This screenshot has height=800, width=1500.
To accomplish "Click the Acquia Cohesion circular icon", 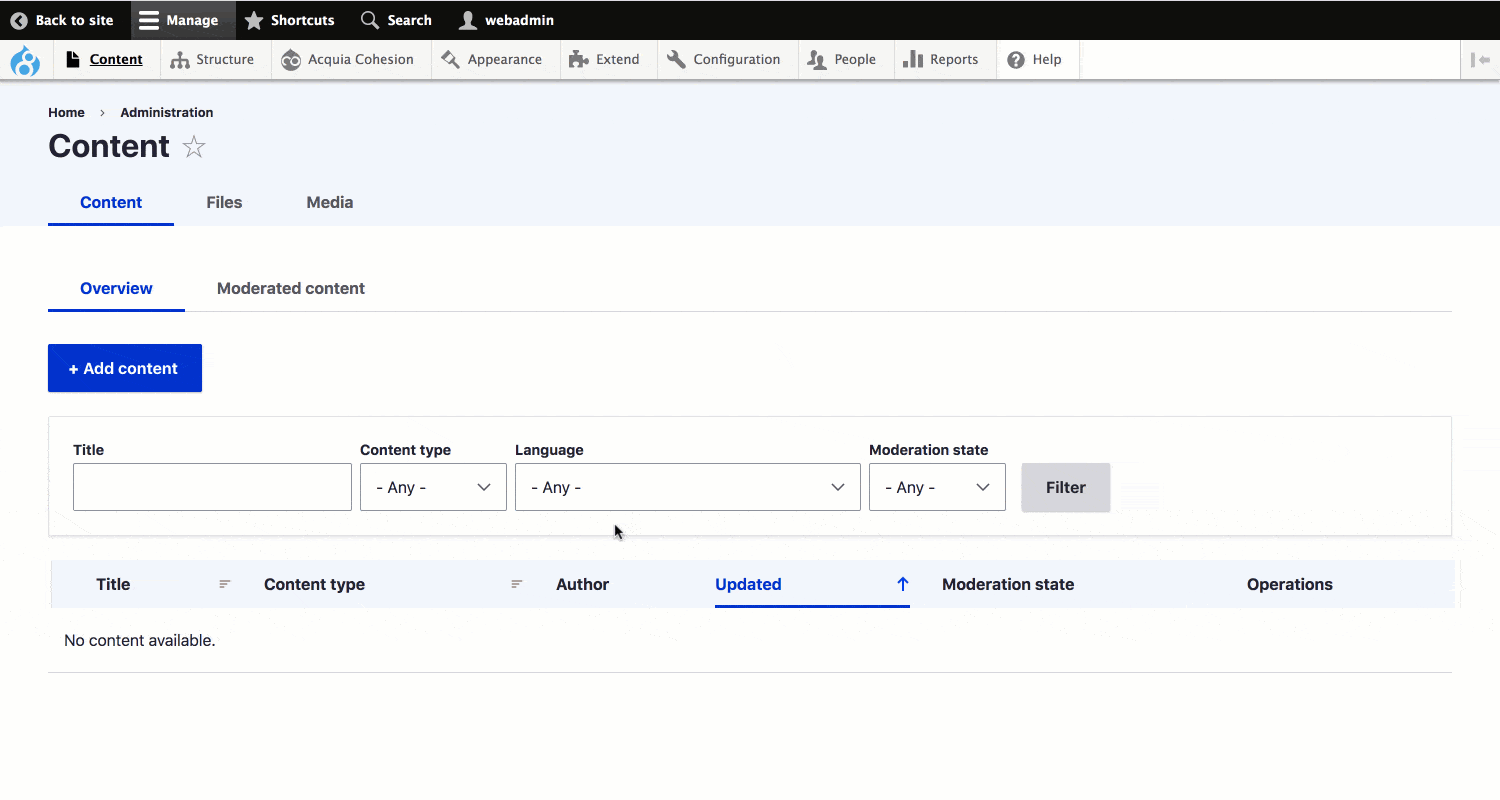I will click(291, 60).
